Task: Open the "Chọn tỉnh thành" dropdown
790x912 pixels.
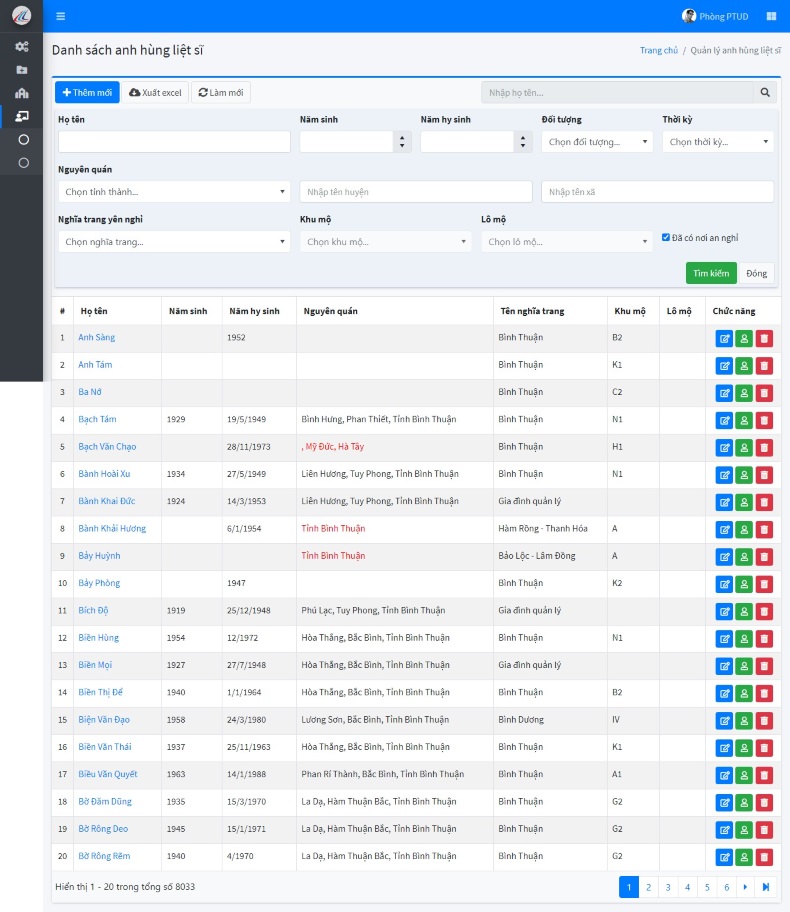Action: point(174,191)
